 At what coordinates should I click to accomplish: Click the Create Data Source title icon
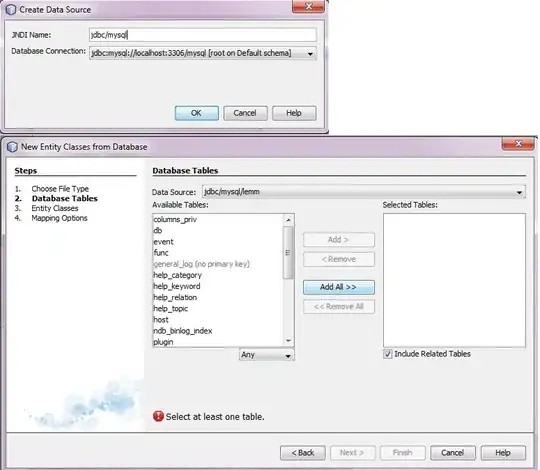point(11,10)
